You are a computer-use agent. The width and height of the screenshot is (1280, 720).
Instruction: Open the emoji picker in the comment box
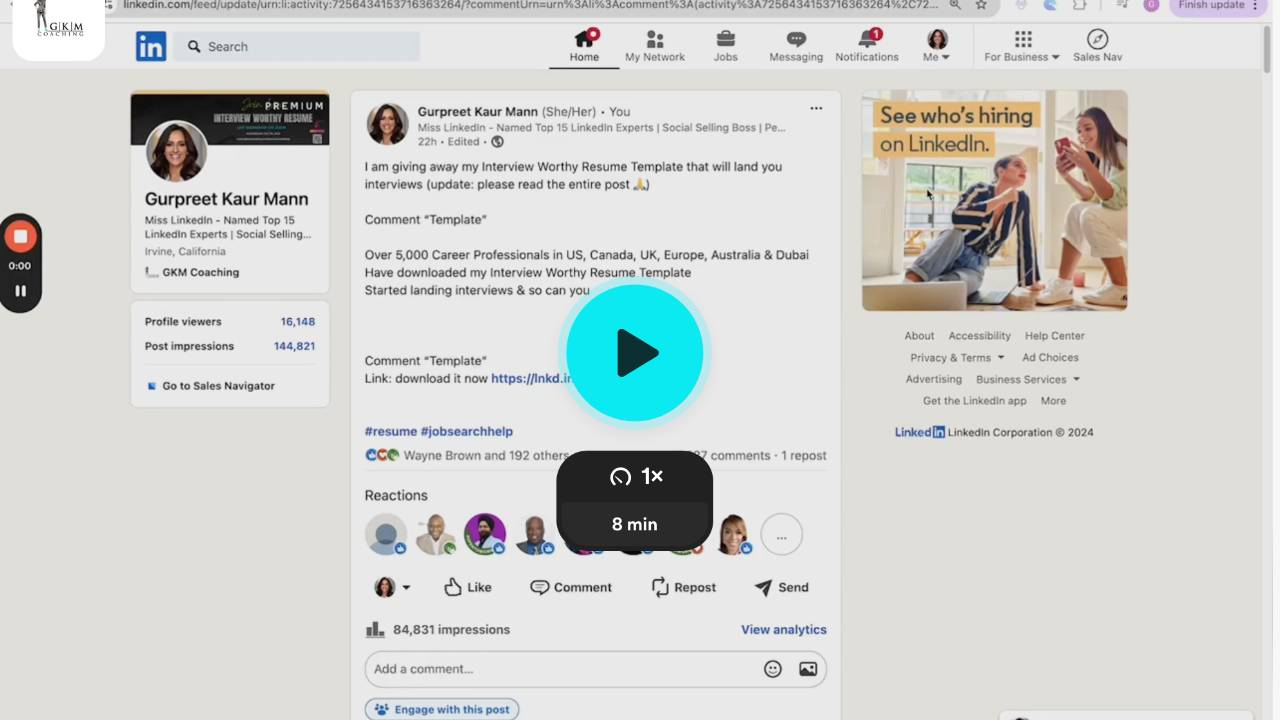pos(773,669)
